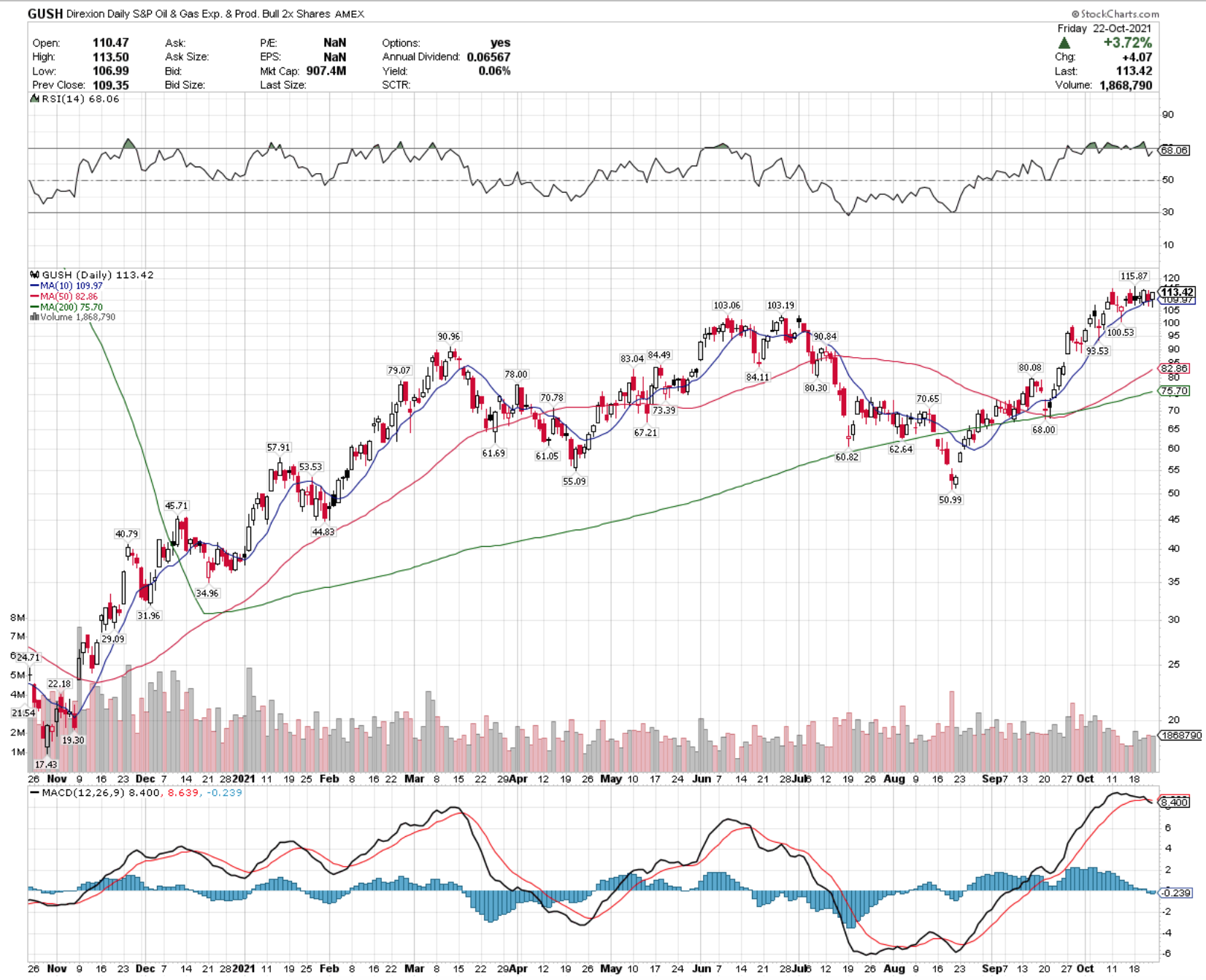Click the 93.53 price label
This screenshot has height=980, width=1206.
pyautogui.click(x=1097, y=351)
